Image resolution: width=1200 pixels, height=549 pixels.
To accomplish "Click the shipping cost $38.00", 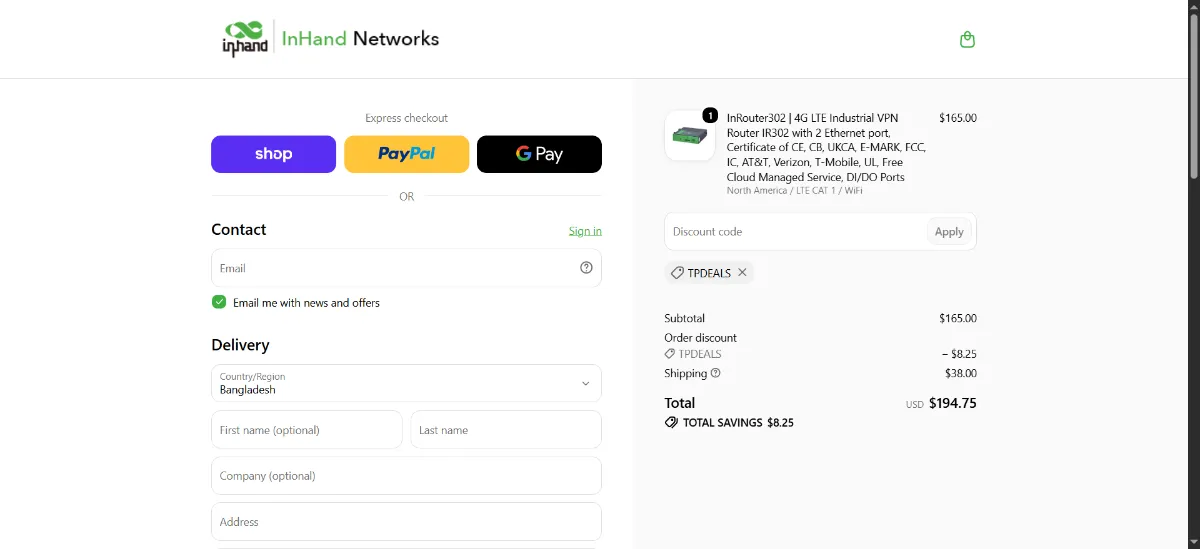I will (961, 373).
